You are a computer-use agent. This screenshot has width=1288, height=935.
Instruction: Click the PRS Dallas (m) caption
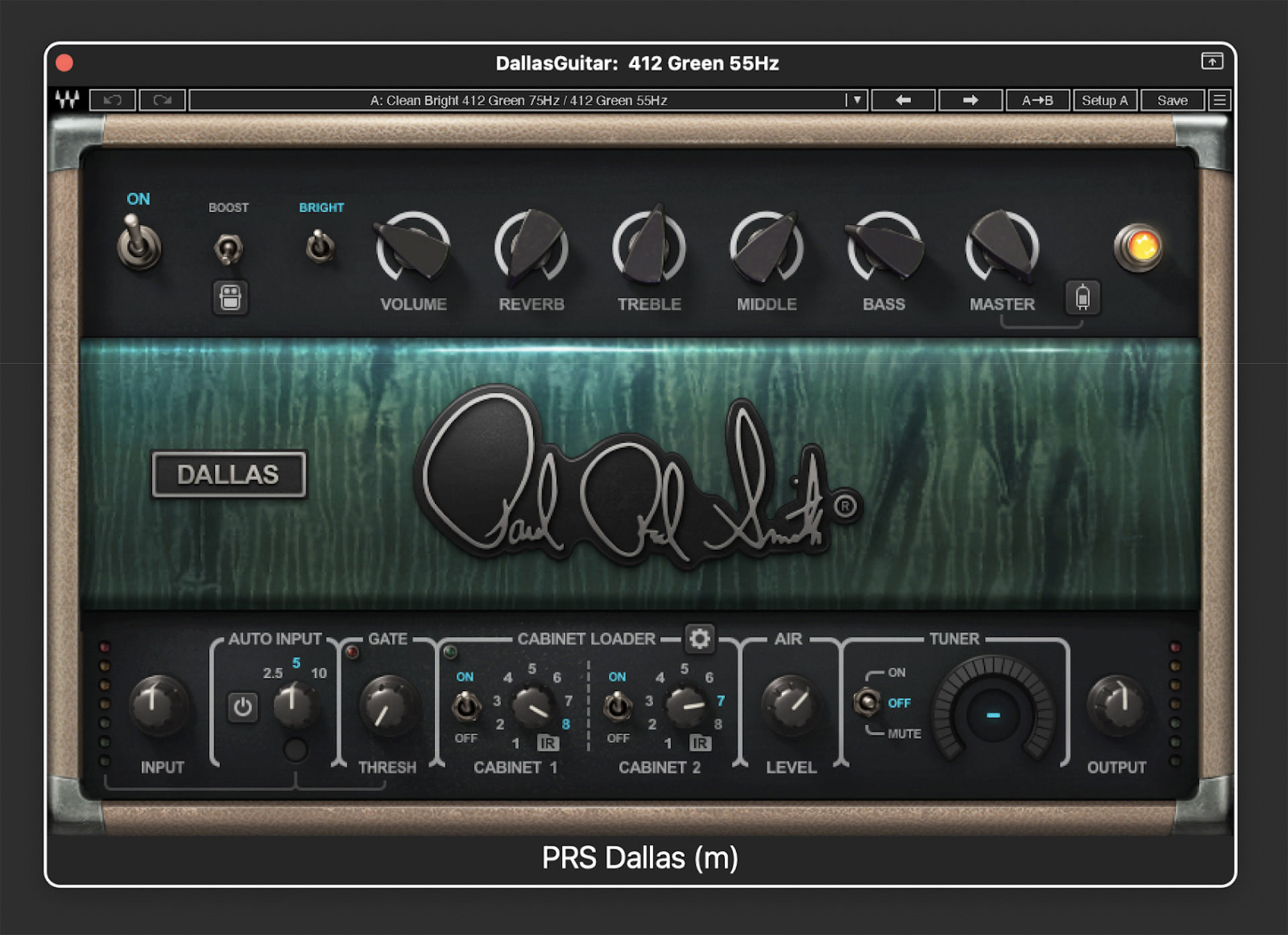[640, 858]
